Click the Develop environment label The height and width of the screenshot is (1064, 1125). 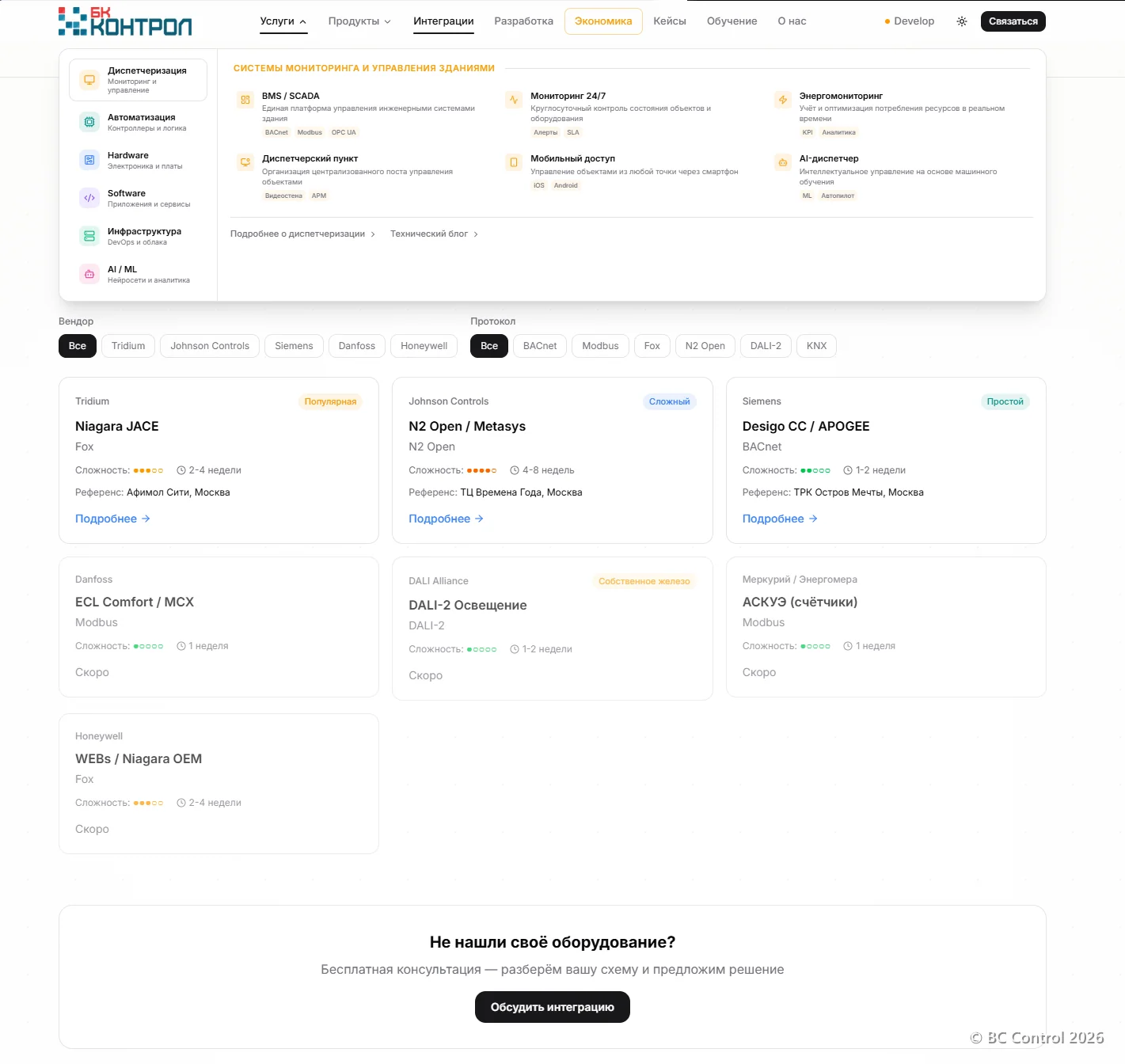click(914, 21)
